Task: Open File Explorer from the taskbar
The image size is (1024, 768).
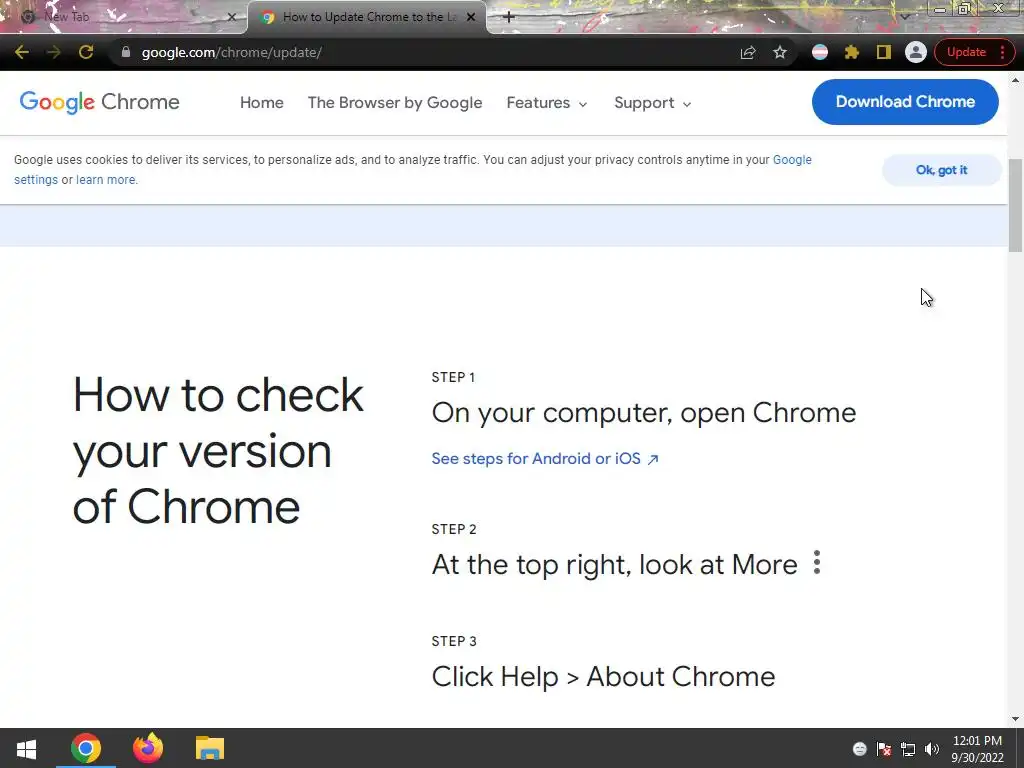Action: tap(210, 748)
